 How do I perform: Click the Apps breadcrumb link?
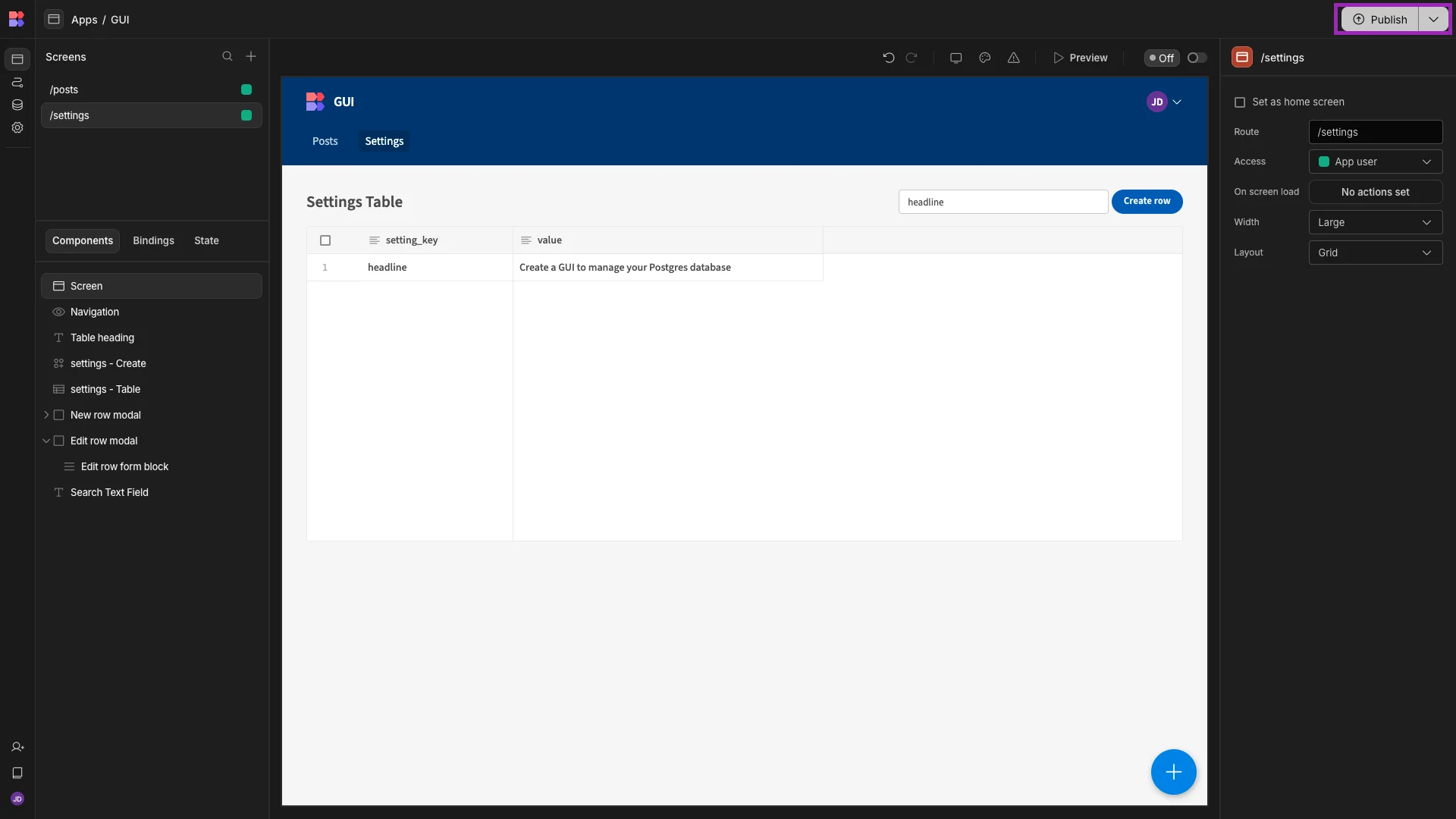point(84,19)
